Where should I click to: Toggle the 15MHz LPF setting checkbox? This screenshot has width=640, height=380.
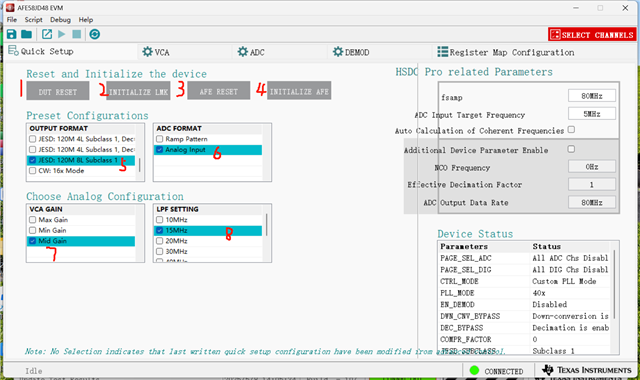160,230
